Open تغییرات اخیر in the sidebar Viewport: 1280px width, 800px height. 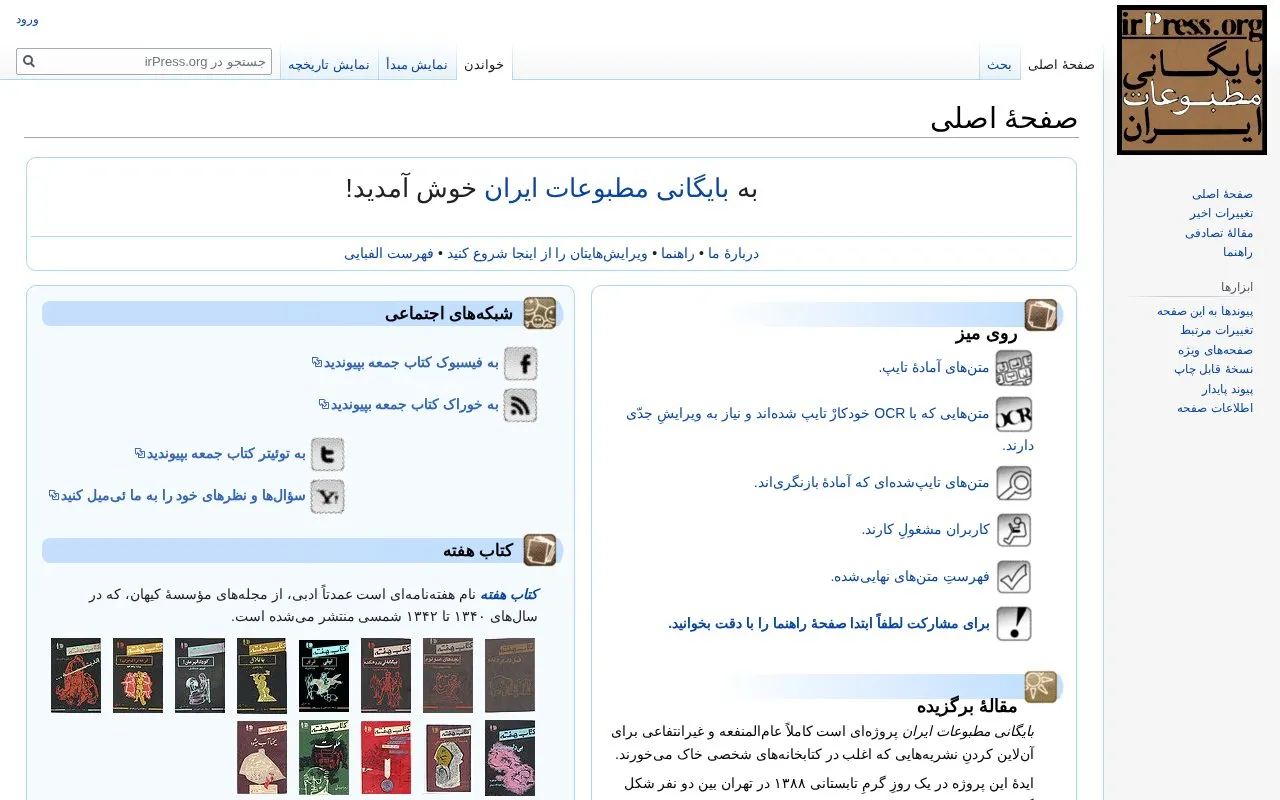click(x=1221, y=213)
